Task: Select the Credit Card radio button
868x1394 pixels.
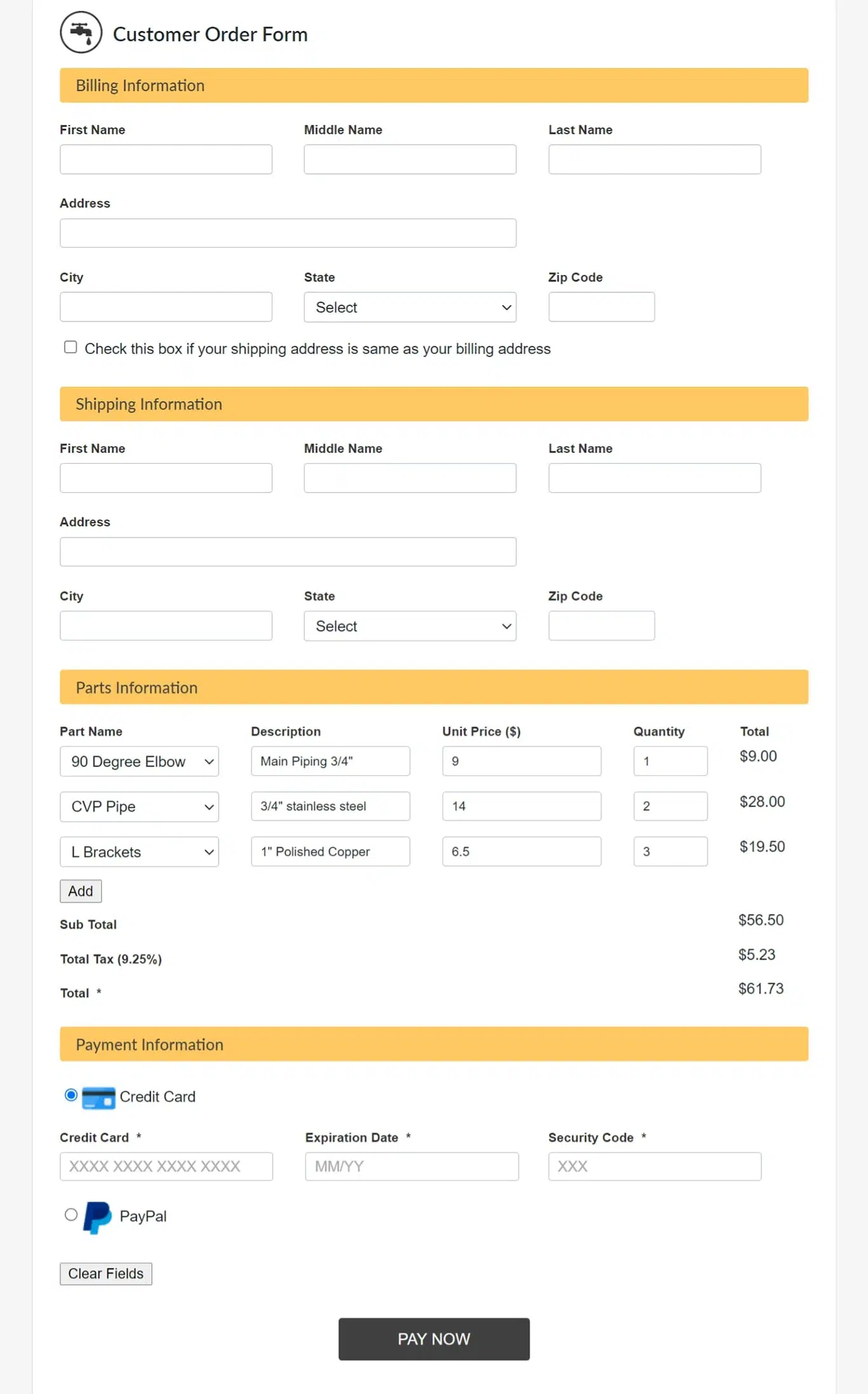Action: tap(71, 1095)
